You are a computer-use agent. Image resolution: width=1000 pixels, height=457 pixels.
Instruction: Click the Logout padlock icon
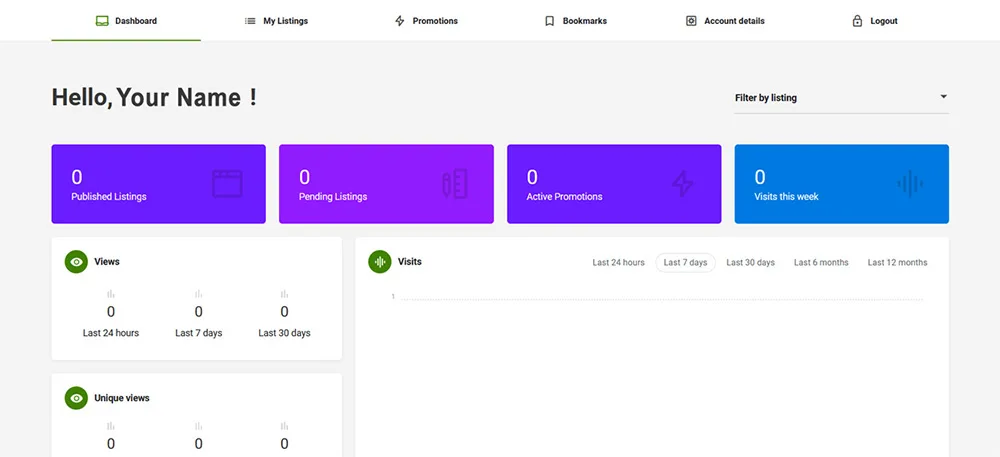click(857, 21)
